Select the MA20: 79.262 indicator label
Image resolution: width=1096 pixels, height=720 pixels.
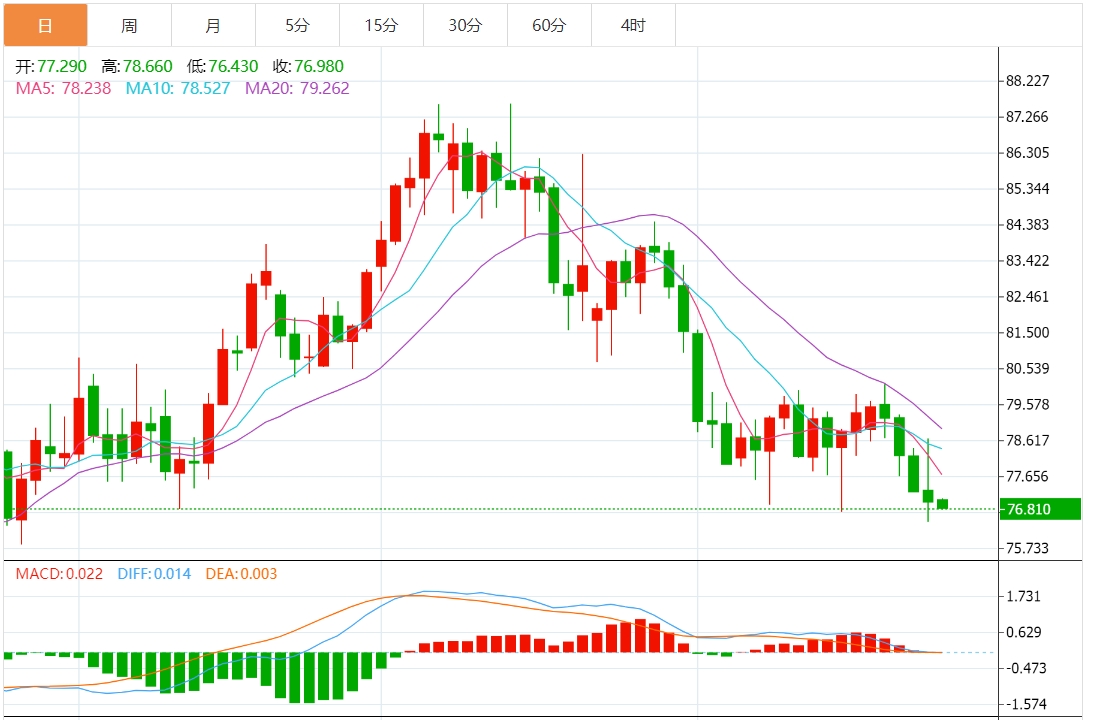pos(297,88)
